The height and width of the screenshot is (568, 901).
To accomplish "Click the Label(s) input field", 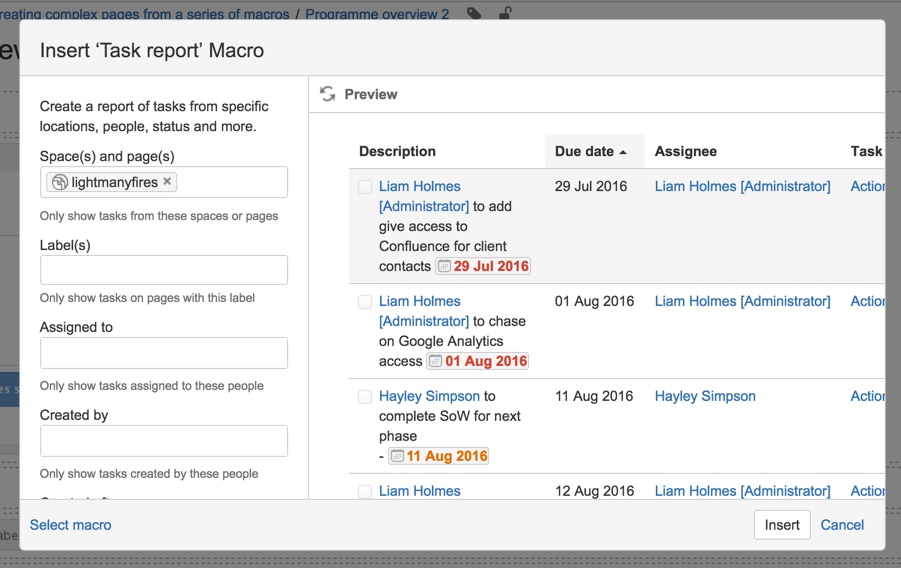I will click(x=164, y=270).
